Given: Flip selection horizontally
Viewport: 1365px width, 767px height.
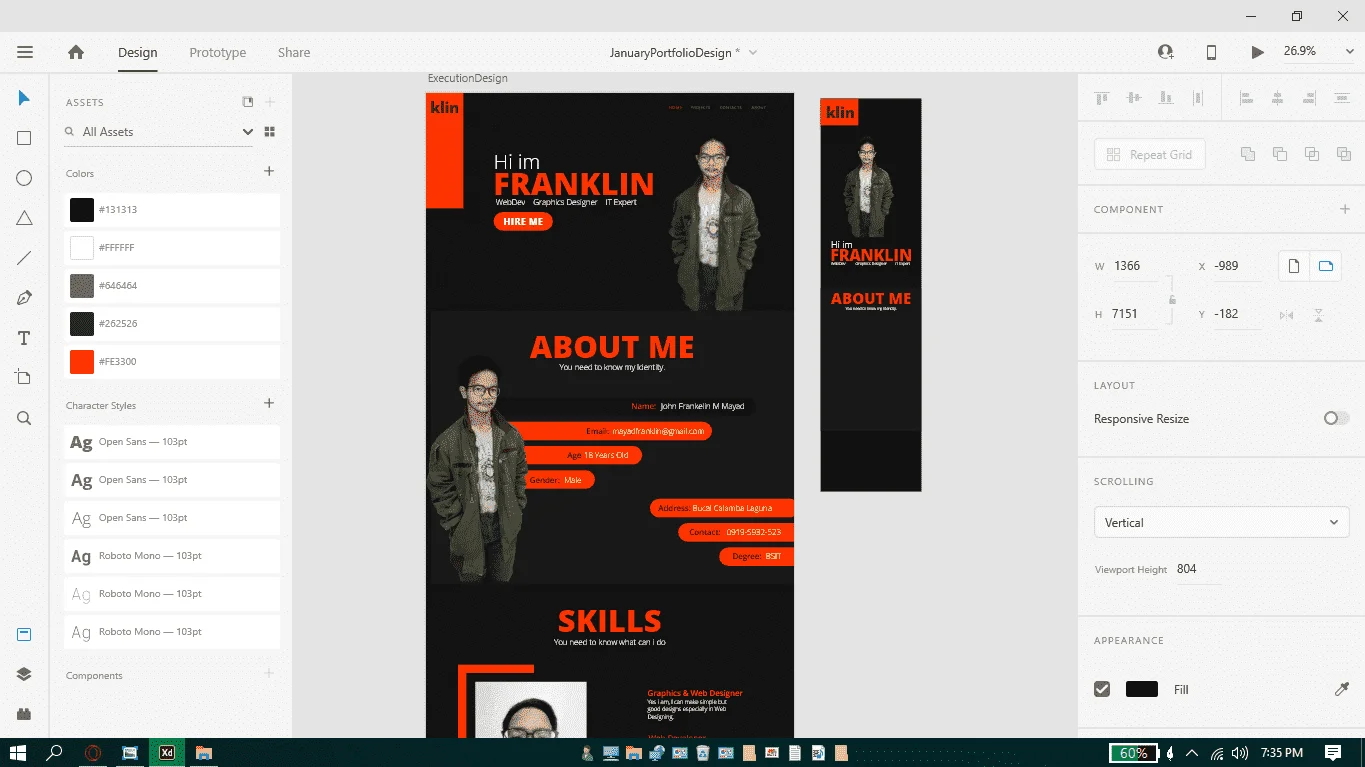Looking at the screenshot, I should [1286, 315].
